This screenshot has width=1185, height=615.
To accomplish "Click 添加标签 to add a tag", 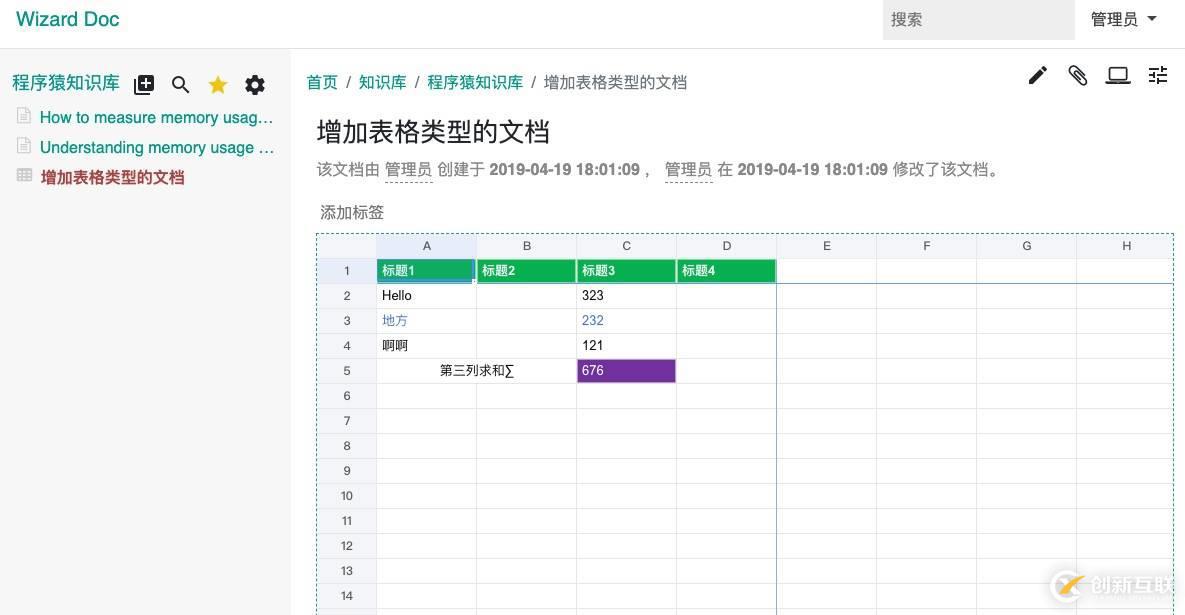I will pyautogui.click(x=352, y=212).
